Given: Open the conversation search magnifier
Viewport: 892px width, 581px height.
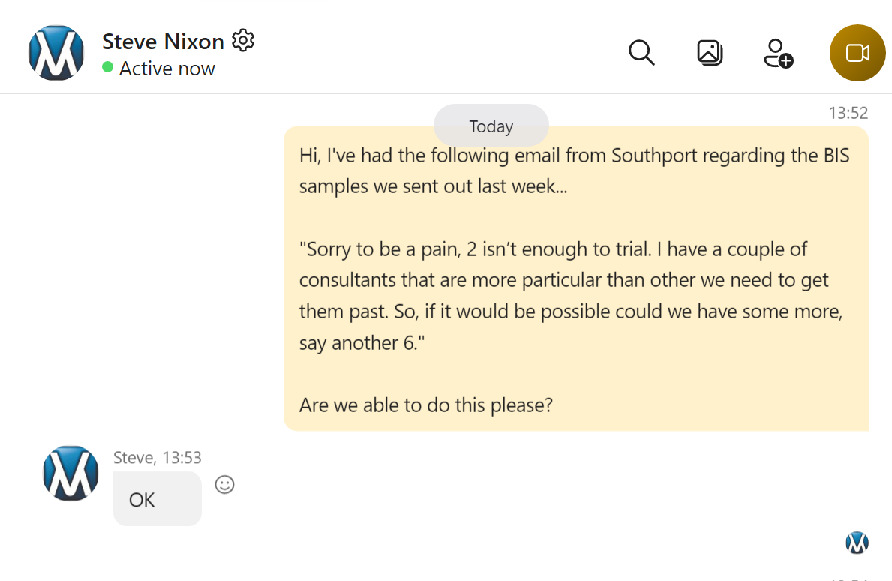Looking at the screenshot, I should 641,52.
